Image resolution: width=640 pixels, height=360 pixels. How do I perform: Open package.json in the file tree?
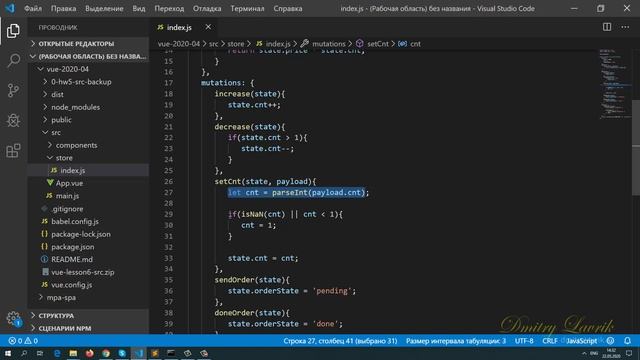pos(88,247)
